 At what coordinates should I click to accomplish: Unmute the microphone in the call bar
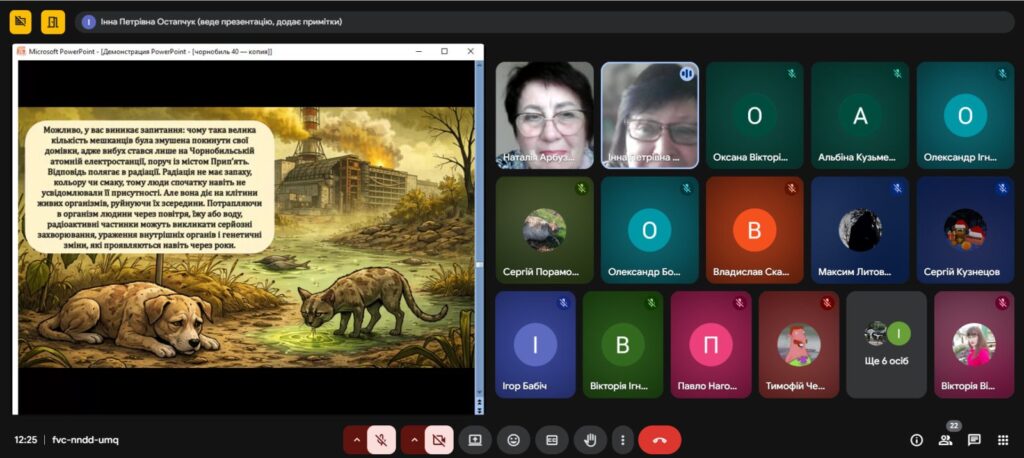coord(381,440)
